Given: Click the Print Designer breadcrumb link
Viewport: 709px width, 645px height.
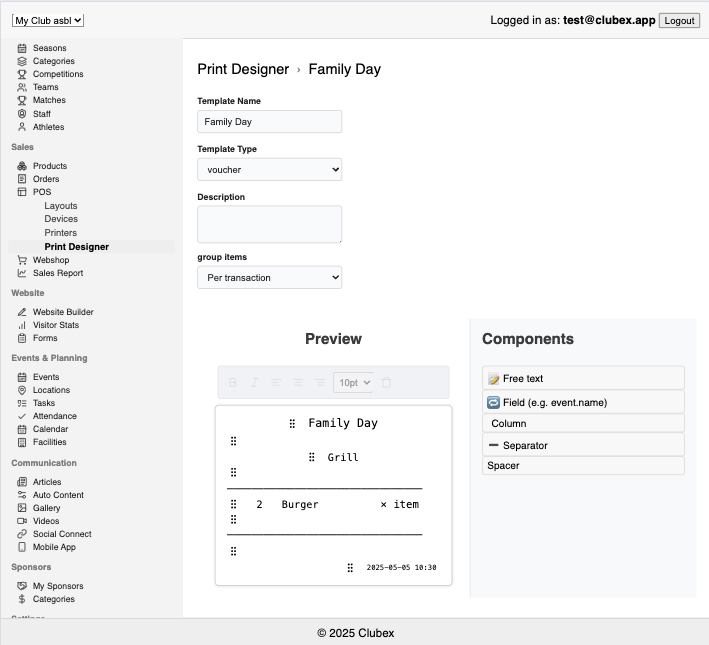Looking at the screenshot, I should coord(243,69).
